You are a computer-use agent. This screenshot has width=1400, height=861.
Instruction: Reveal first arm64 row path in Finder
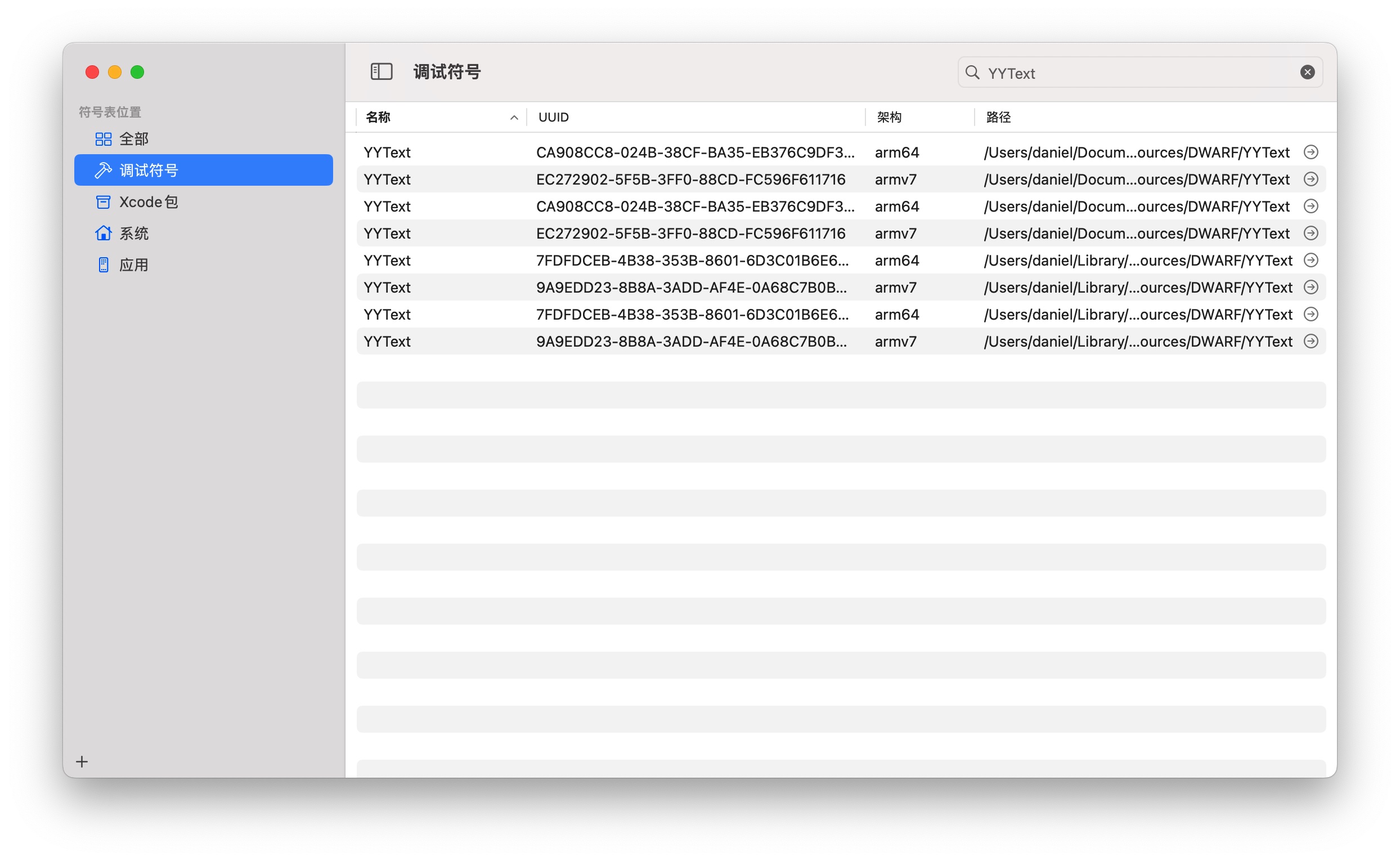coord(1310,152)
